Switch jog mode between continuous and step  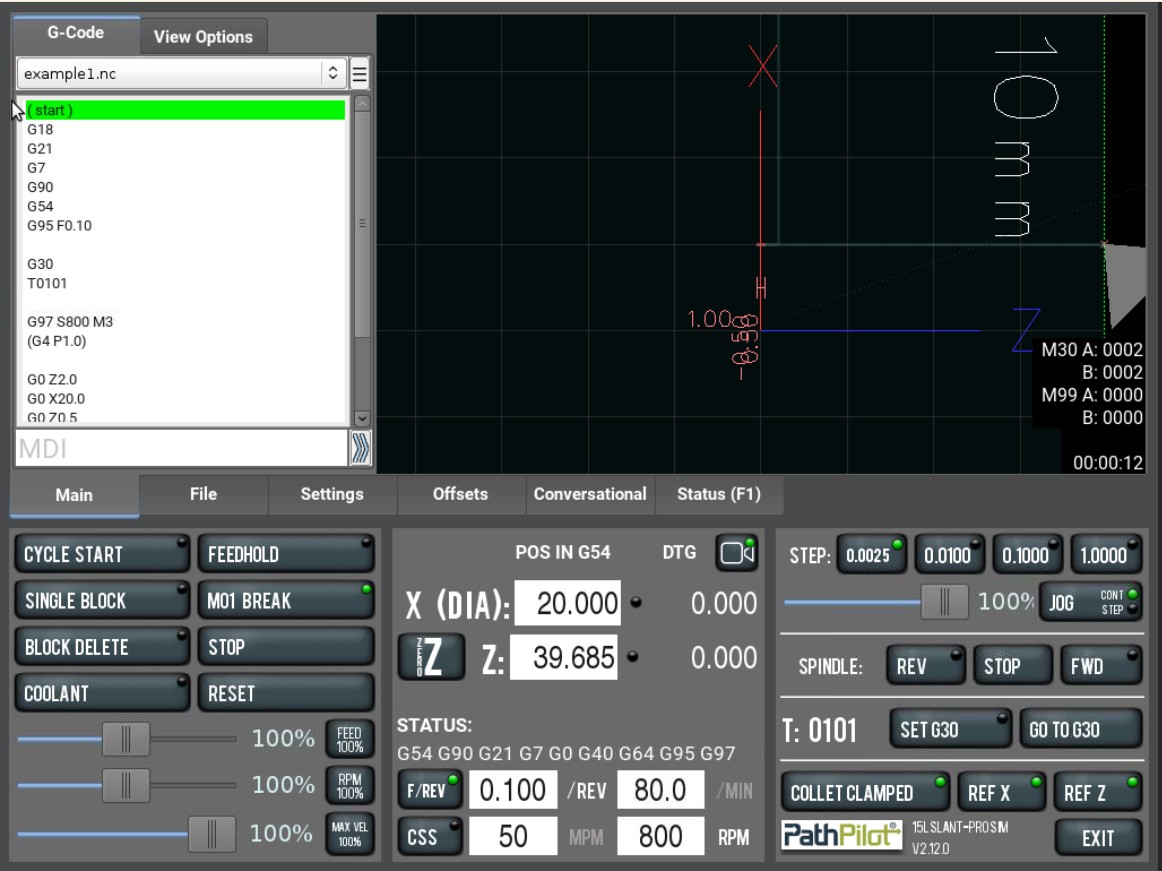point(1090,602)
